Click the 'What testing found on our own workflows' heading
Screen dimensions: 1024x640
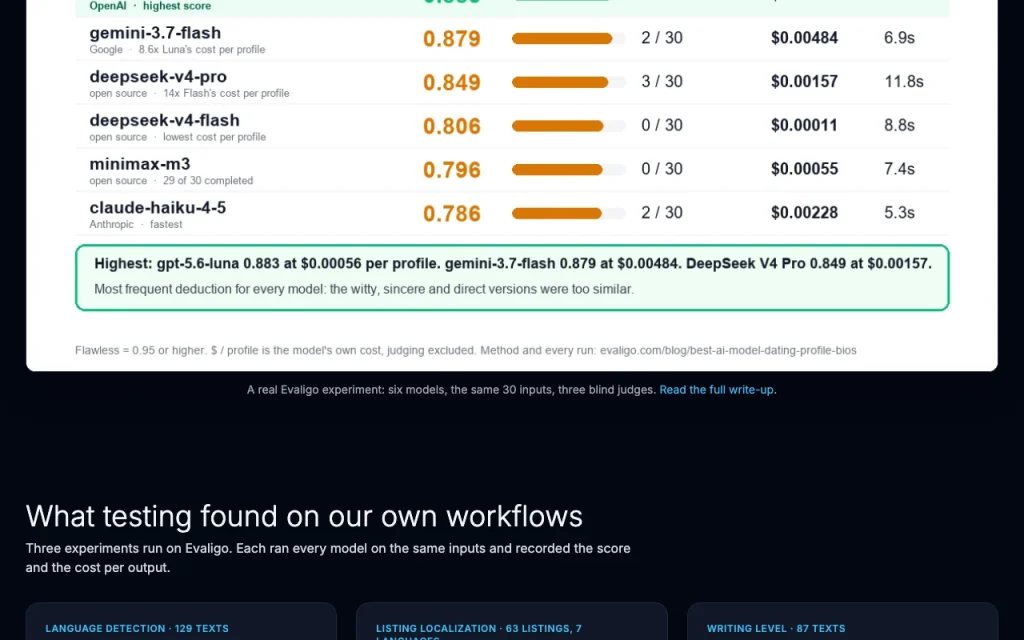click(x=304, y=517)
